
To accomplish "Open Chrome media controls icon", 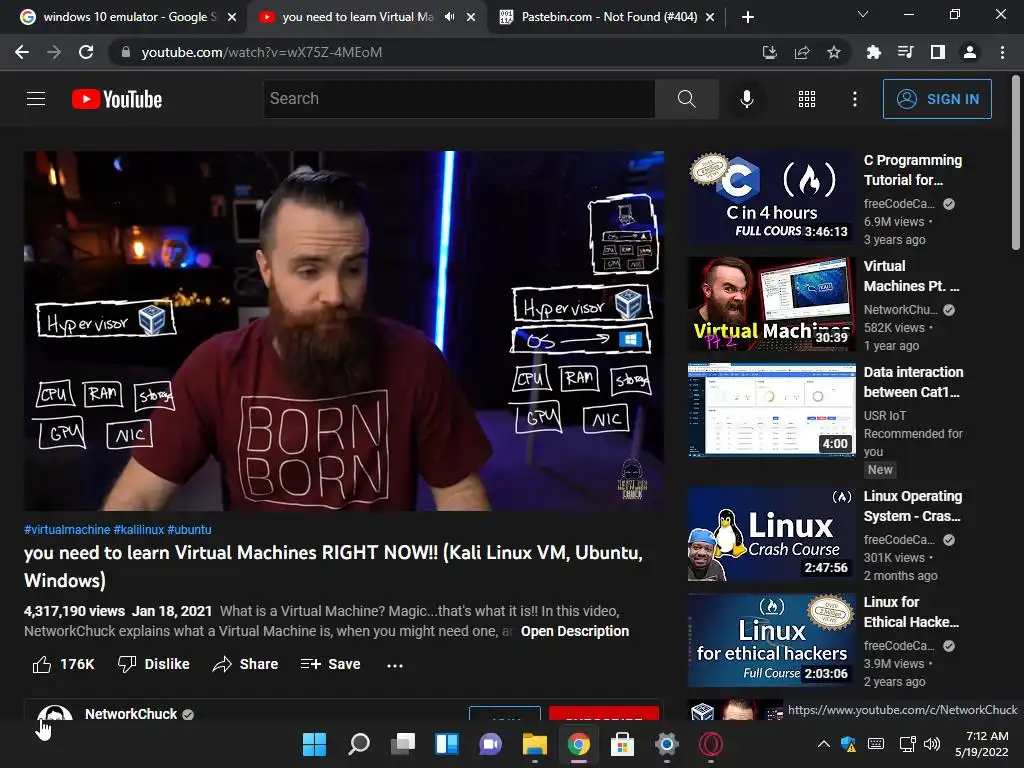I will (905, 52).
